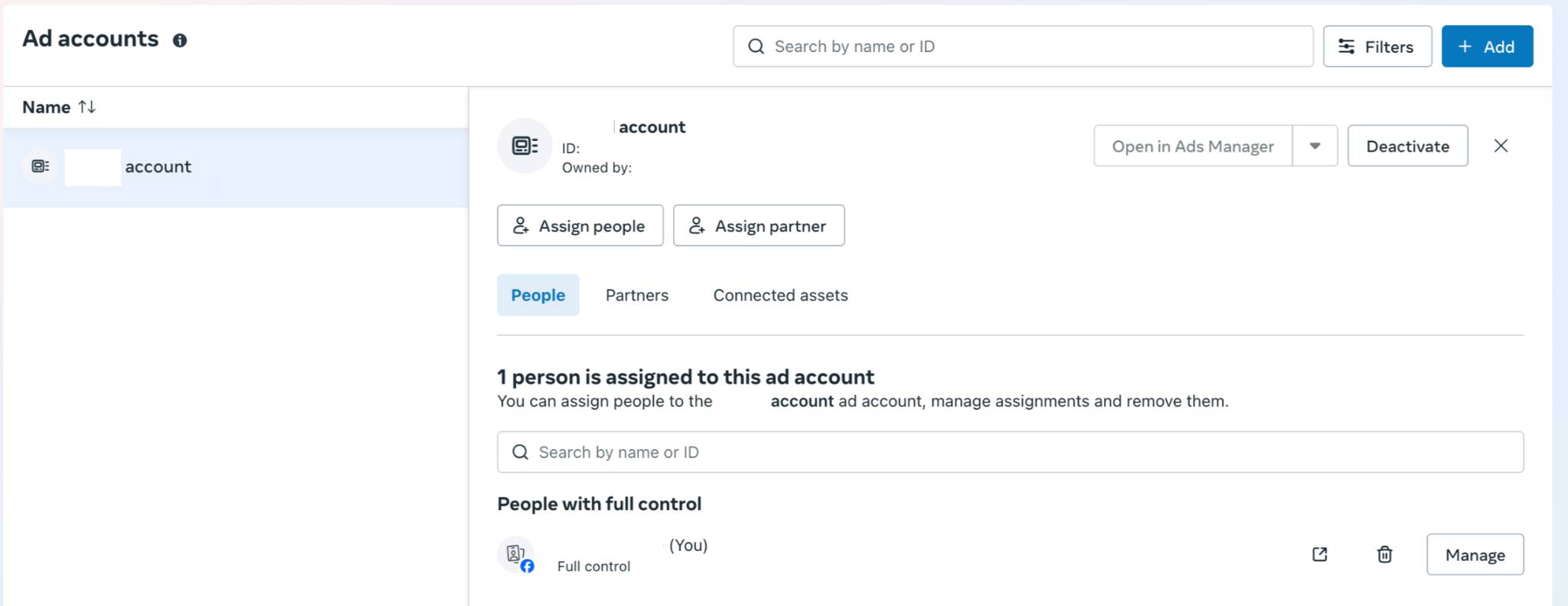This screenshot has width=1568, height=606.
Task: Click the trash icon to remove person
Action: (1384, 555)
